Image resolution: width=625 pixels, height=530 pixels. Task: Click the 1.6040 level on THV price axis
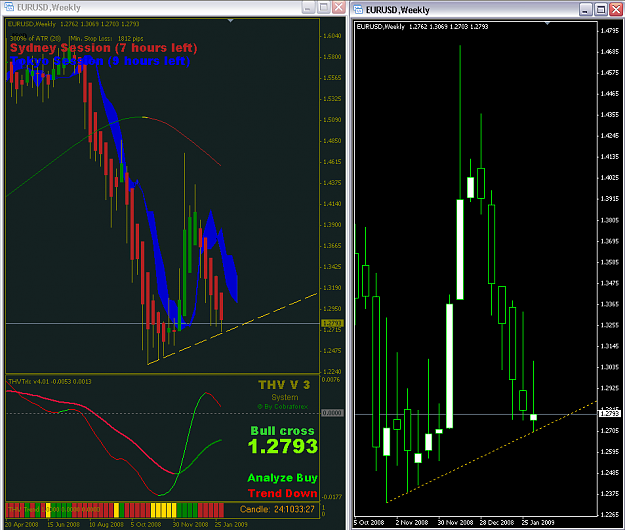(331, 36)
